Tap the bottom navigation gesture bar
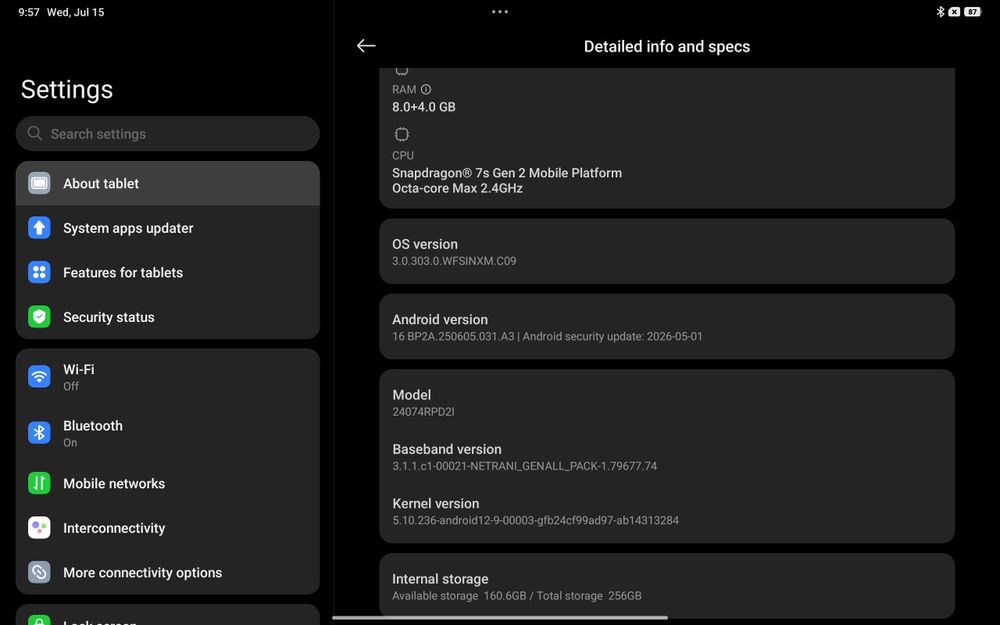Viewport: 1000px width, 625px height. [500, 617]
